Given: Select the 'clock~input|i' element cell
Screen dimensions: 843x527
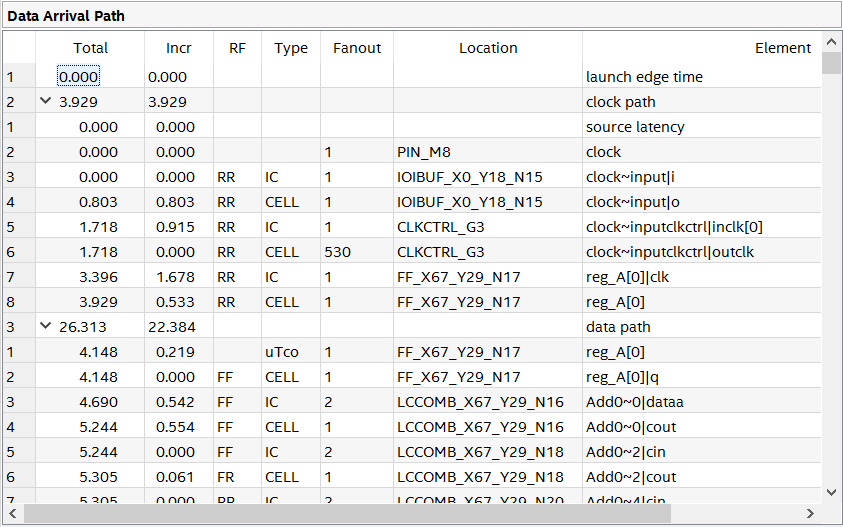Looking at the screenshot, I should 702,177.
